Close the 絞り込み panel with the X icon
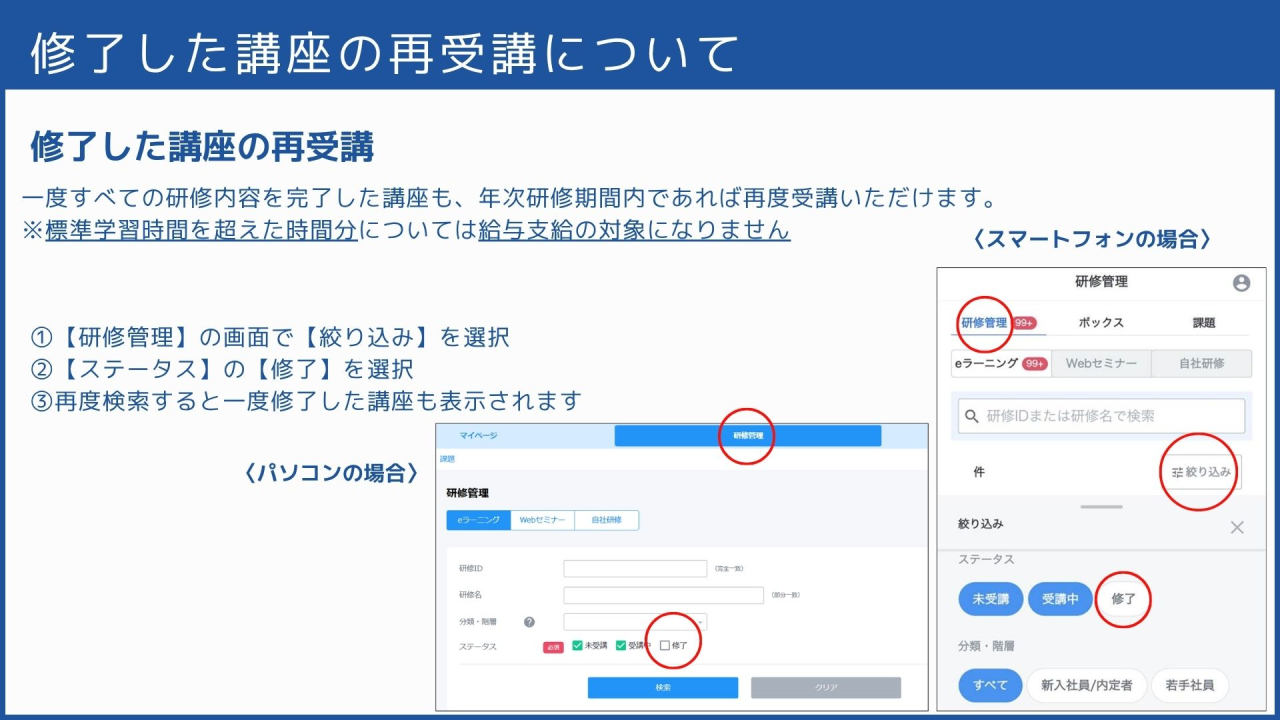This screenshot has width=1280, height=720. pyautogui.click(x=1237, y=526)
